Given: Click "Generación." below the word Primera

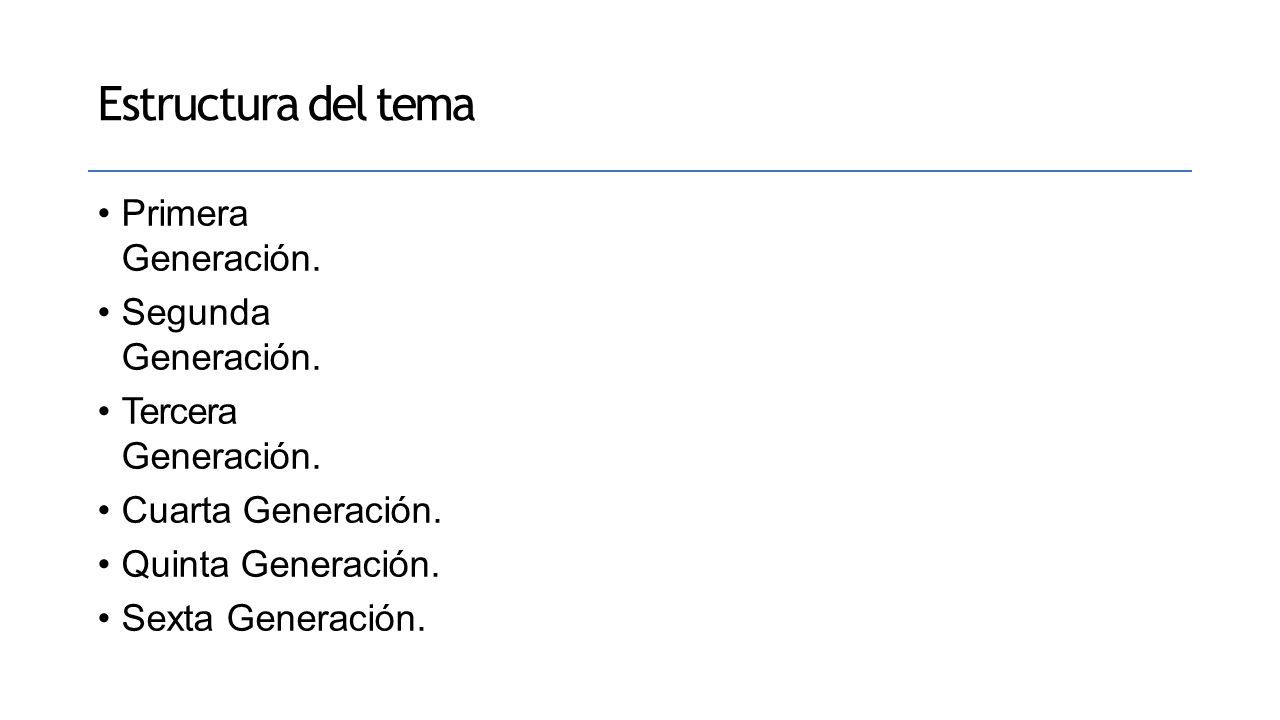Looking at the screenshot, I should (221, 261).
